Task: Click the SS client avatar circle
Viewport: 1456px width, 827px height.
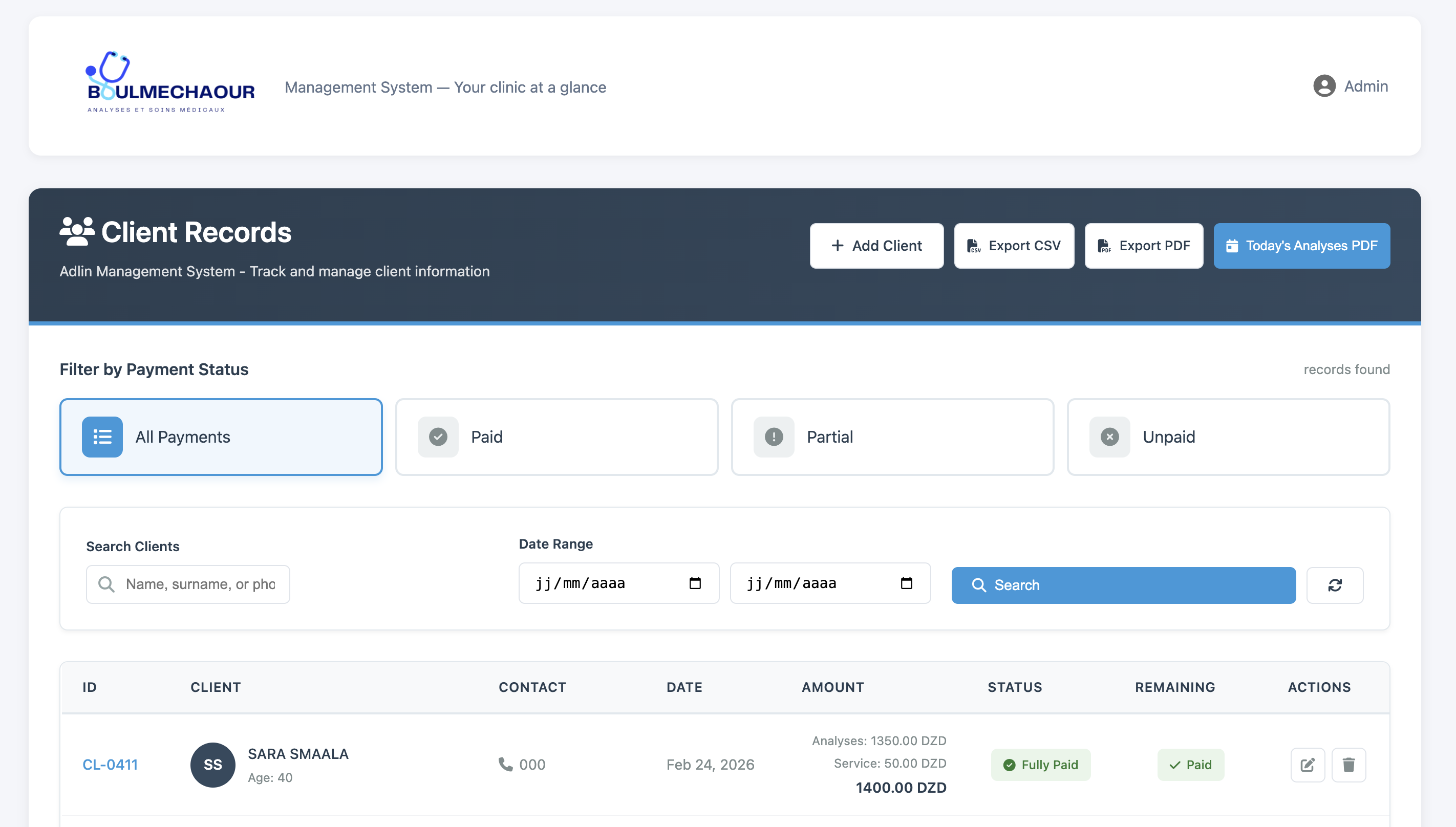Action: click(212, 765)
